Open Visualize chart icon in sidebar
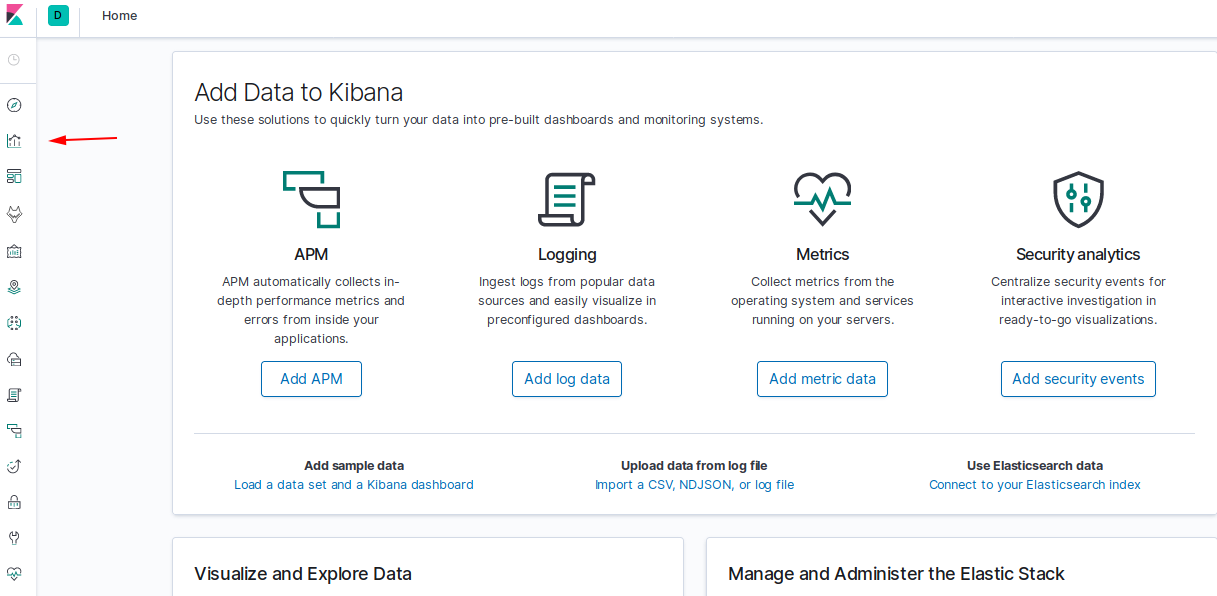Viewport: 1217px width, 596px height. pyautogui.click(x=14, y=141)
